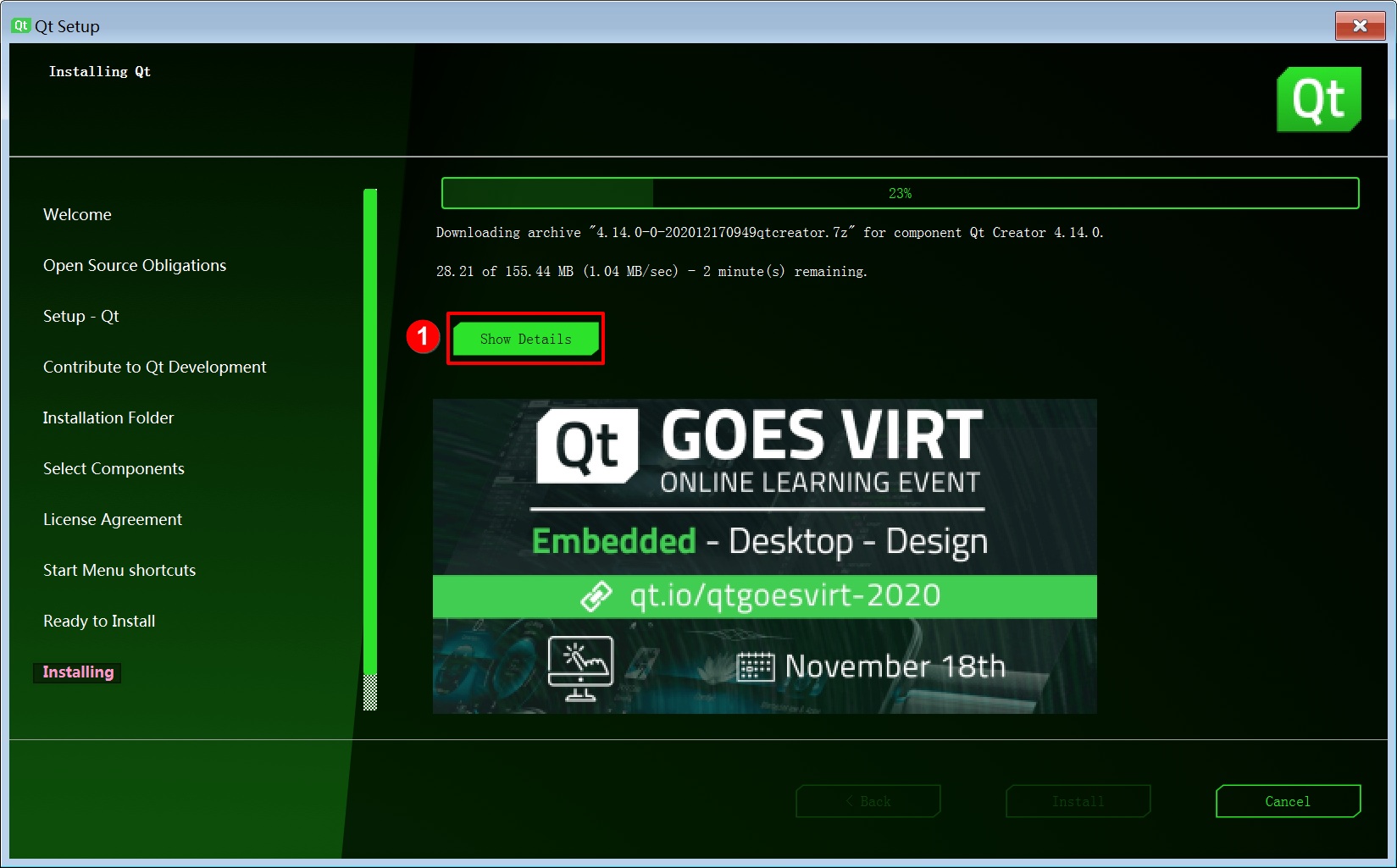Select the Installation Folder step
Image resolution: width=1397 pixels, height=868 pixels.
[x=108, y=417]
